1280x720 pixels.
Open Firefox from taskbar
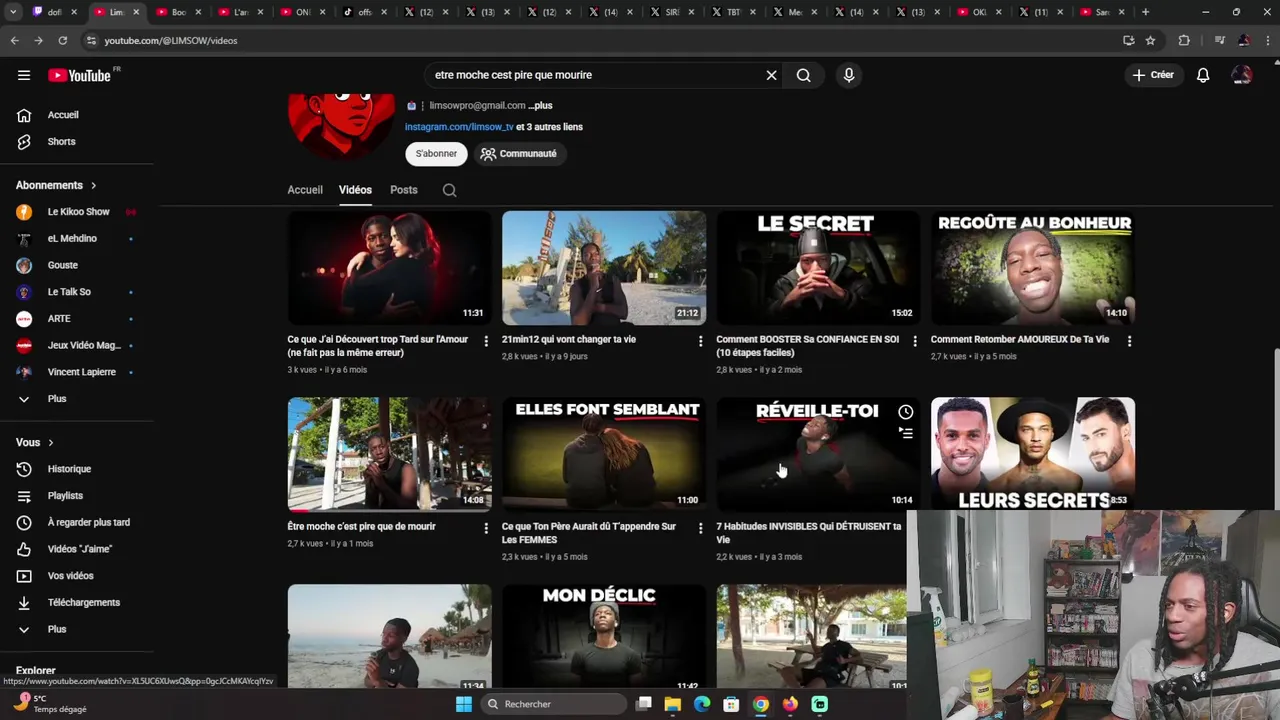790,704
